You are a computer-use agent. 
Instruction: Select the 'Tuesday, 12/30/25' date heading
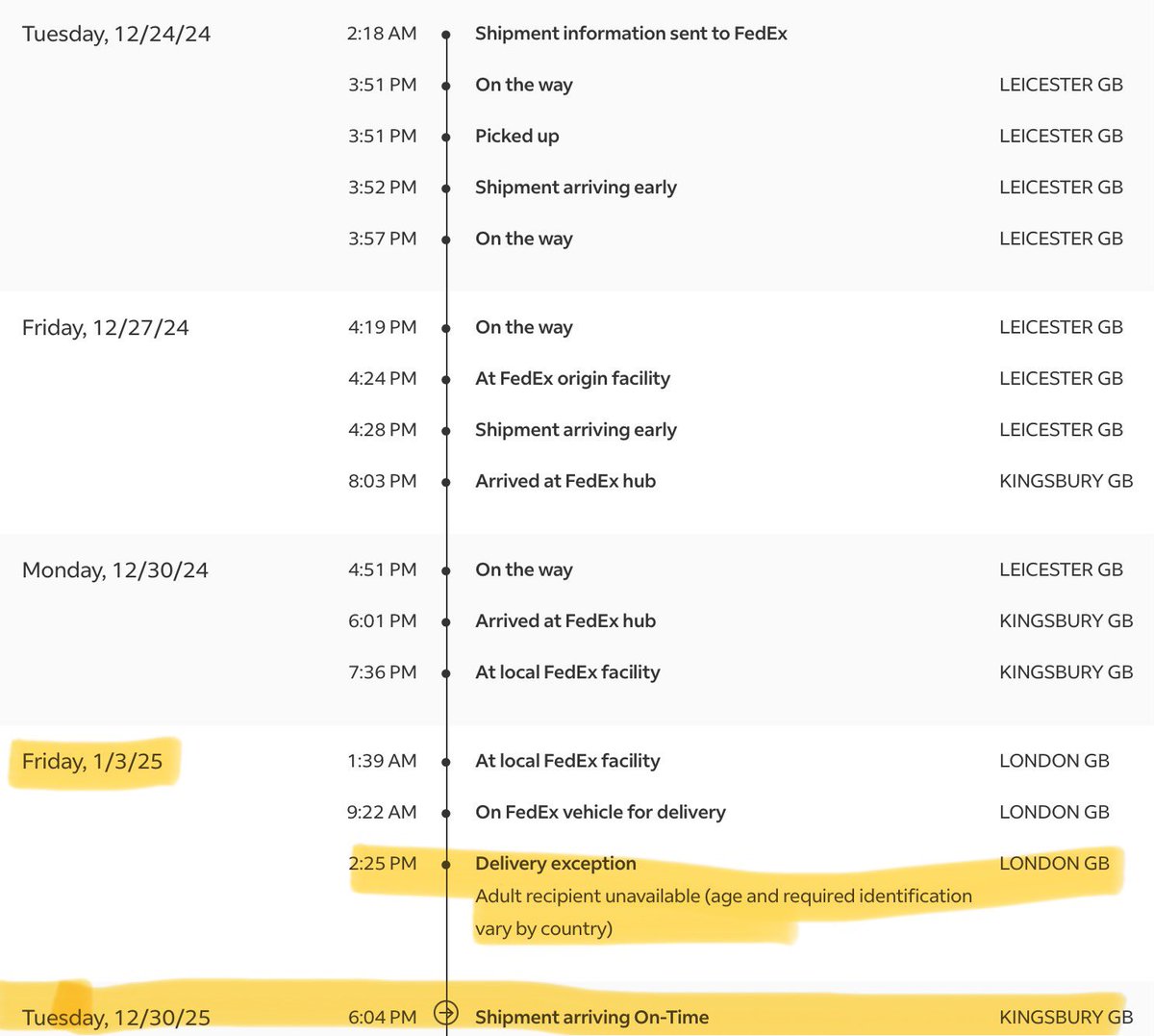click(x=116, y=1018)
